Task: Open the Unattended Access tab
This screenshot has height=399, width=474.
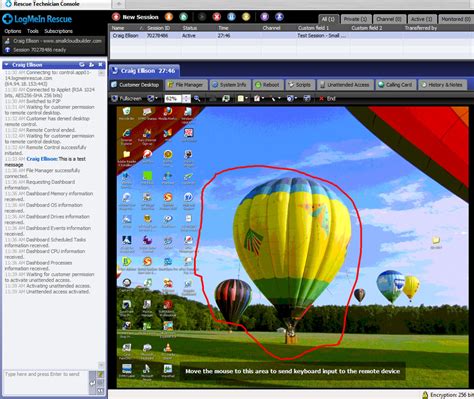Action: click(x=345, y=85)
